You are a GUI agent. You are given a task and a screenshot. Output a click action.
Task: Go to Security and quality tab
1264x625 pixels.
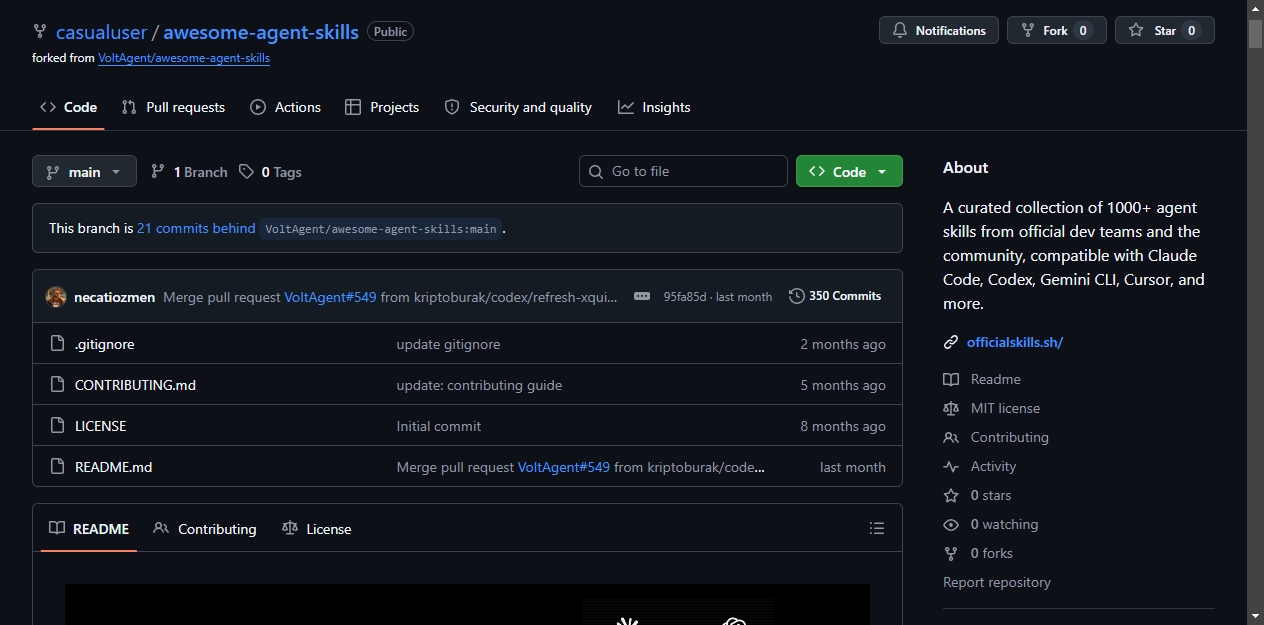tap(518, 107)
